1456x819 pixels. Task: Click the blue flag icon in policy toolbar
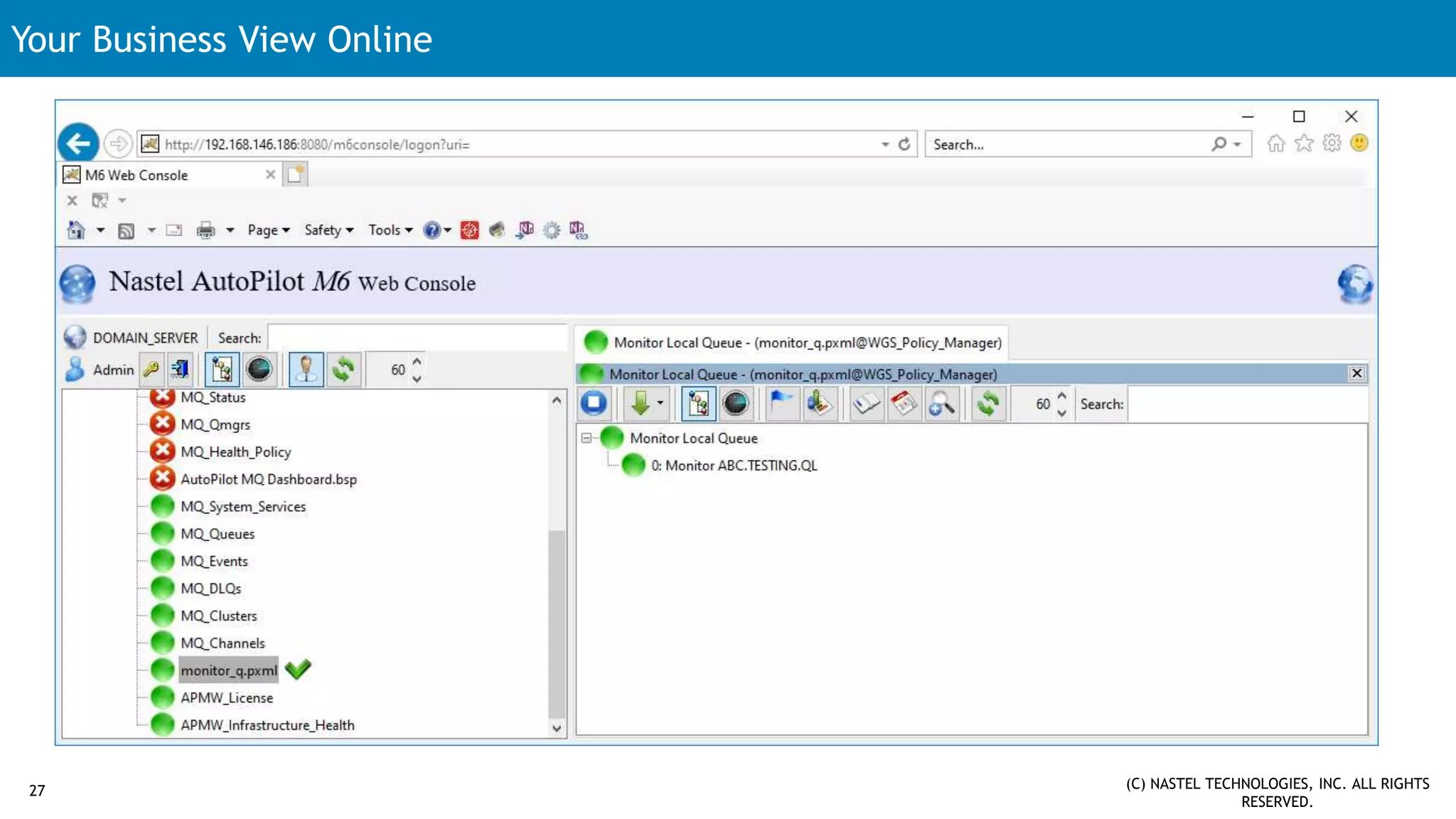(x=781, y=403)
